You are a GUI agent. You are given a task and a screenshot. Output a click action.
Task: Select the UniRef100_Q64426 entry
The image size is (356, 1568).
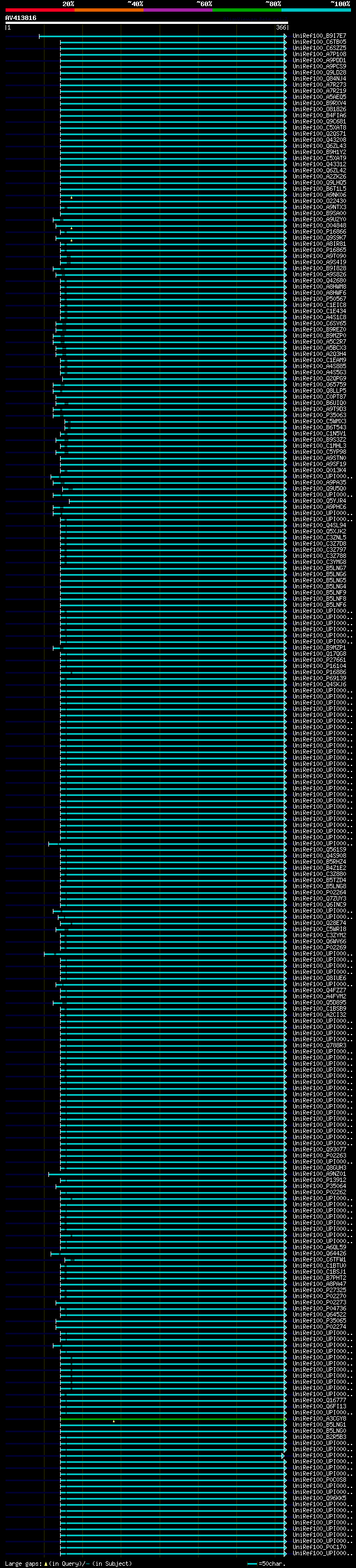(319, 1253)
